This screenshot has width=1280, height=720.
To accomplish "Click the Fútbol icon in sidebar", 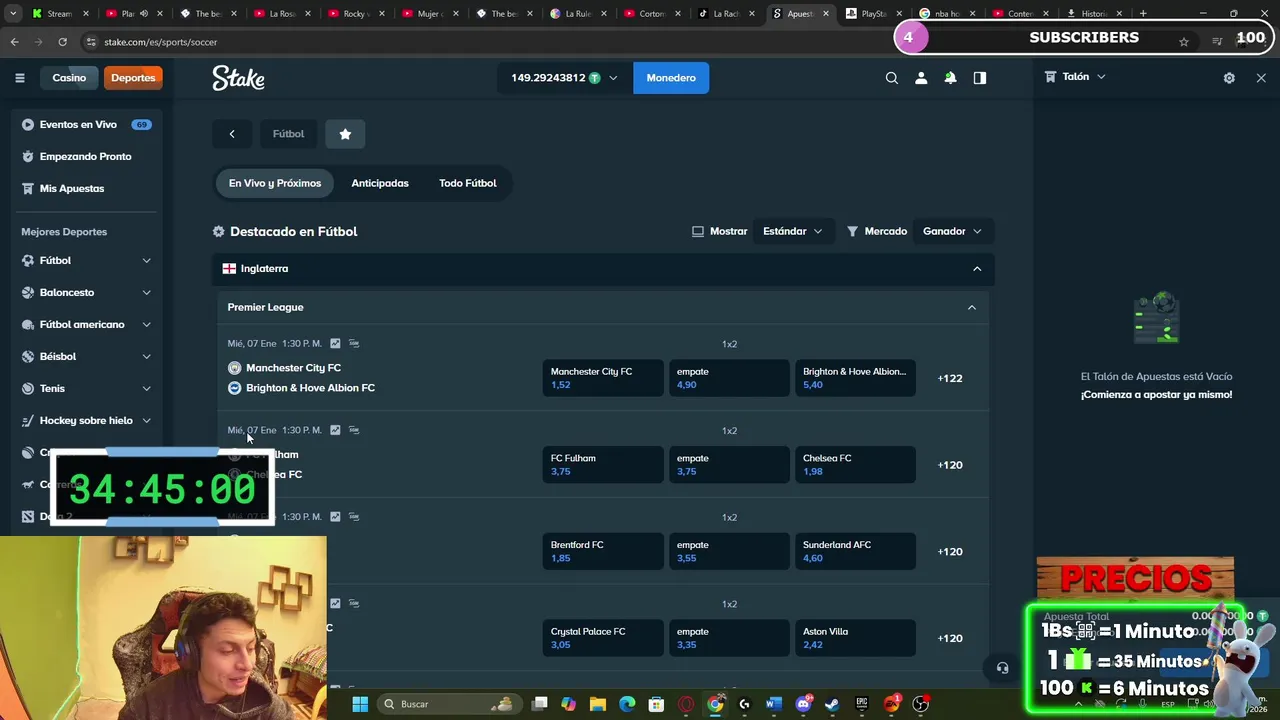I will tap(28, 260).
